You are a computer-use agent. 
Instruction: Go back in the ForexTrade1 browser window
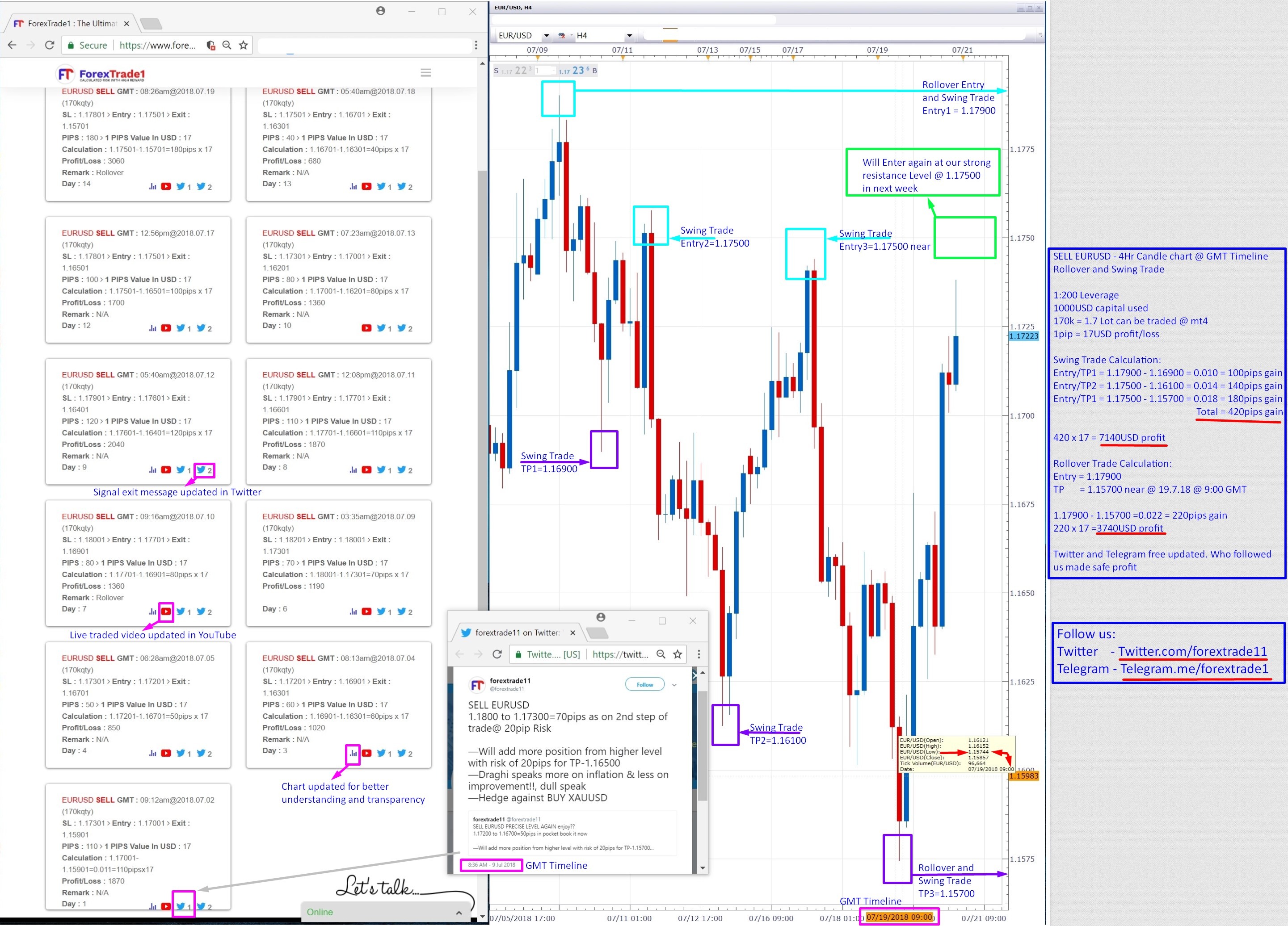point(12,45)
